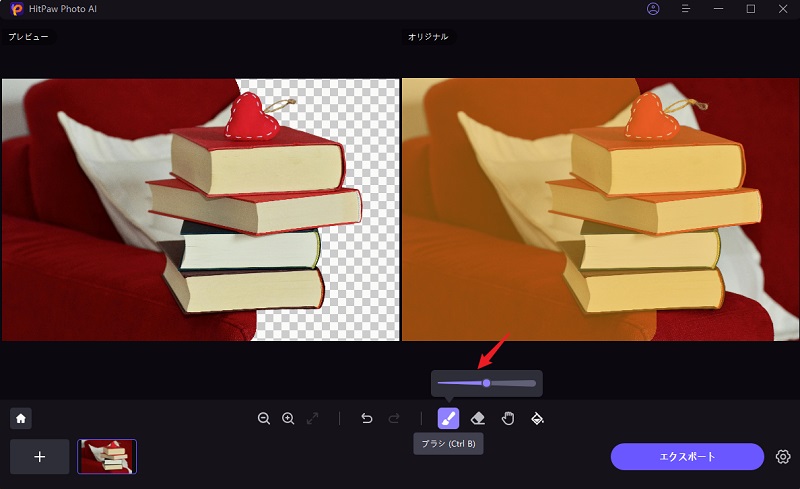Zoom in using the plus magnifier

[x=288, y=418]
